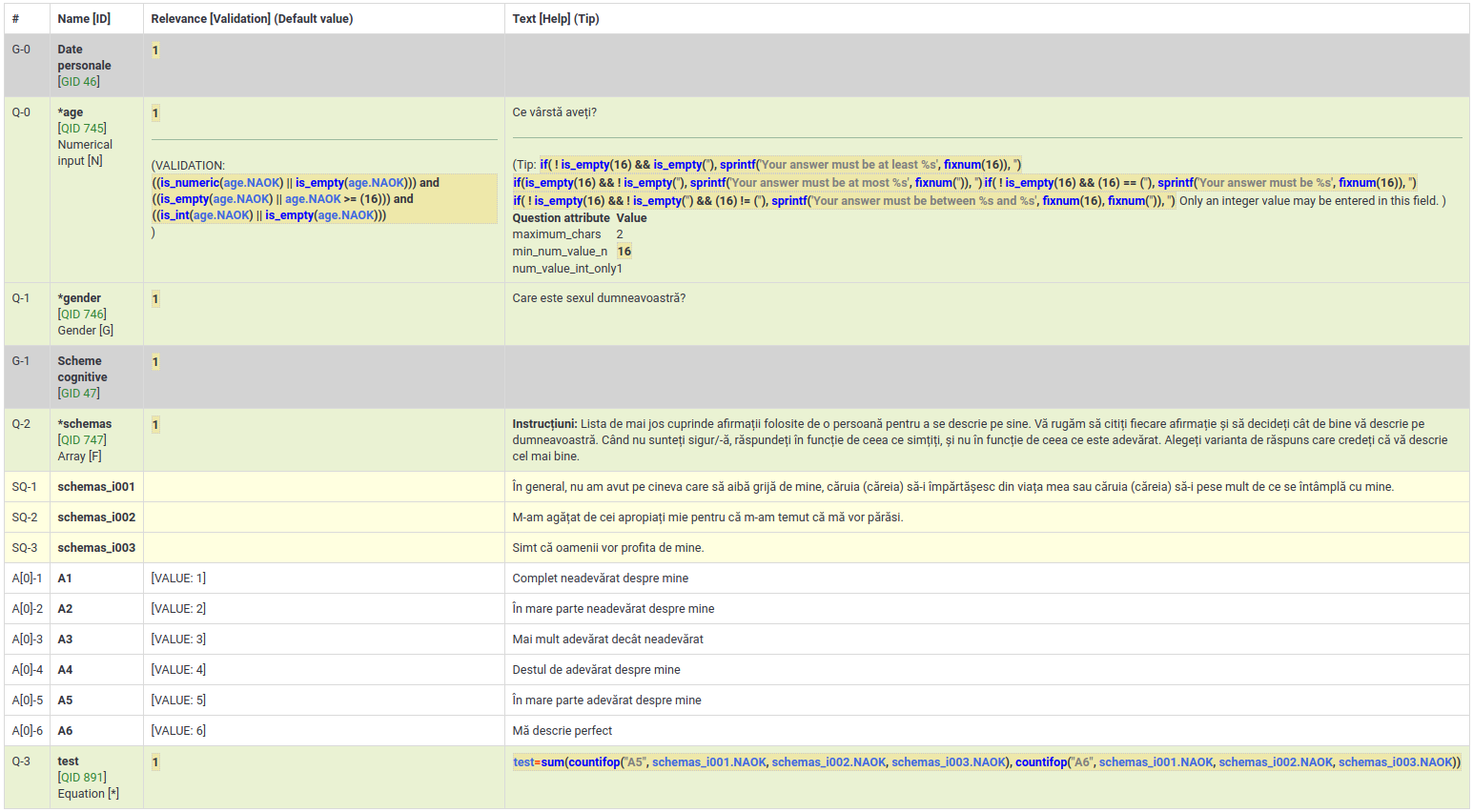This screenshot has width=1473, height=812.
Task: Click the question text Ce vârstă aveți?
Action: coord(554,112)
